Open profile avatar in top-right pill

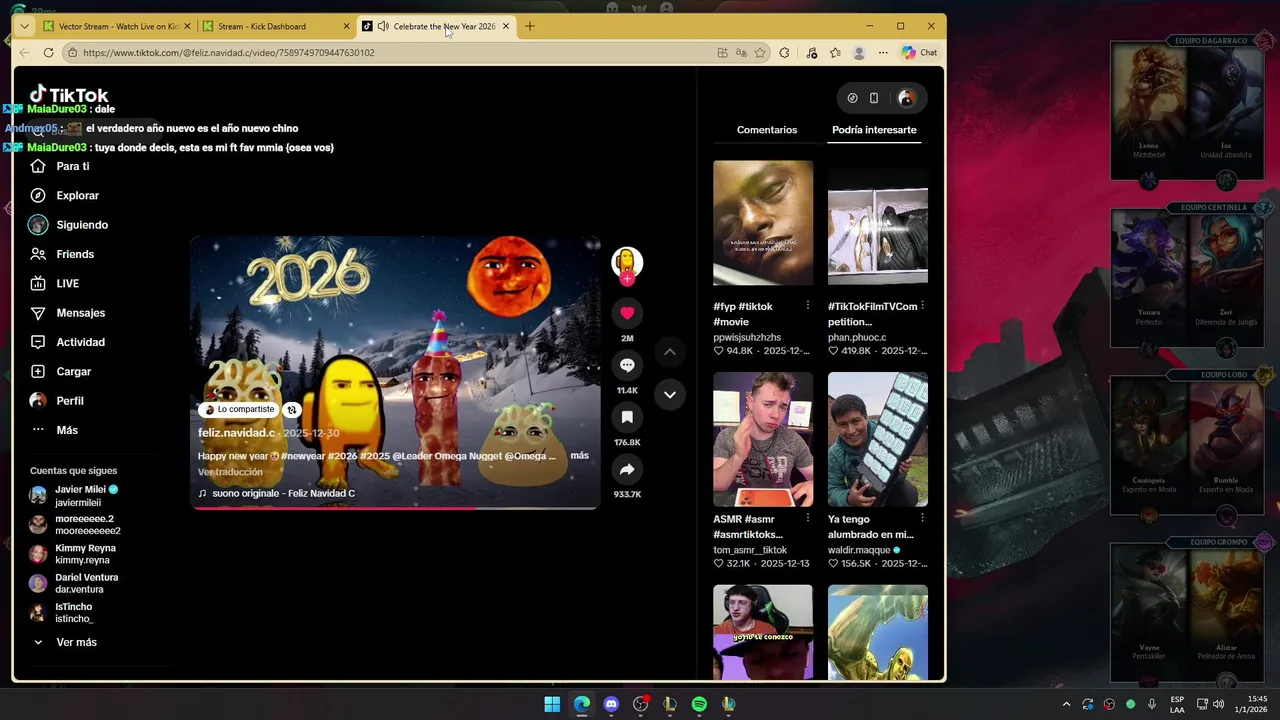(x=906, y=98)
